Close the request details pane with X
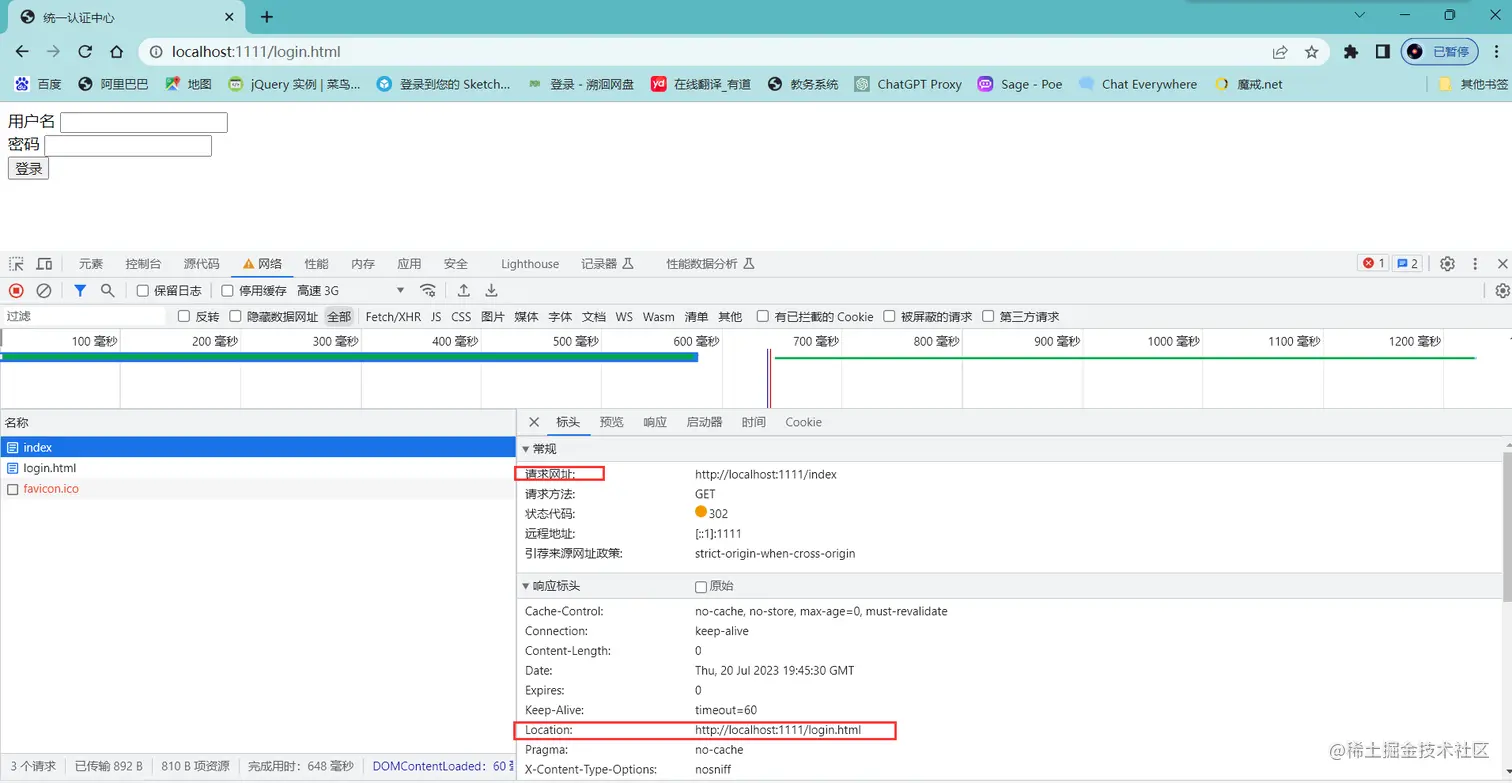The width and height of the screenshot is (1512, 783). click(534, 422)
